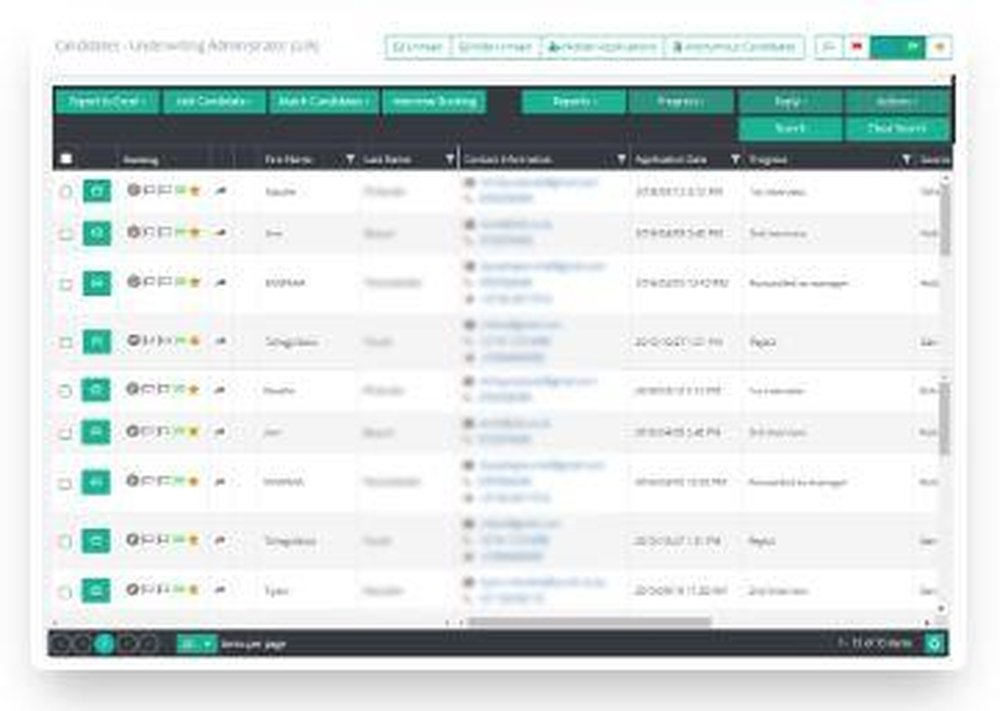Click the yellow flag icon at top right
Image resolution: width=1000 pixels, height=711 pixels.
pyautogui.click(x=939, y=47)
